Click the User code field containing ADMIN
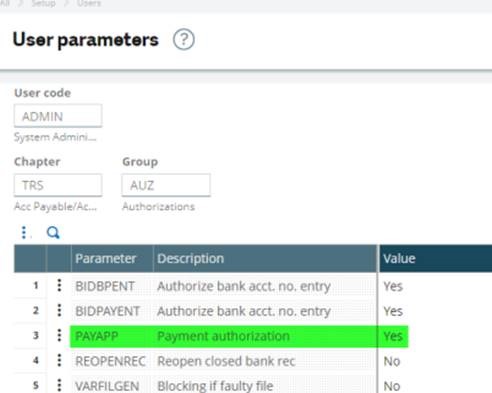The height and width of the screenshot is (393, 492). 58,116
